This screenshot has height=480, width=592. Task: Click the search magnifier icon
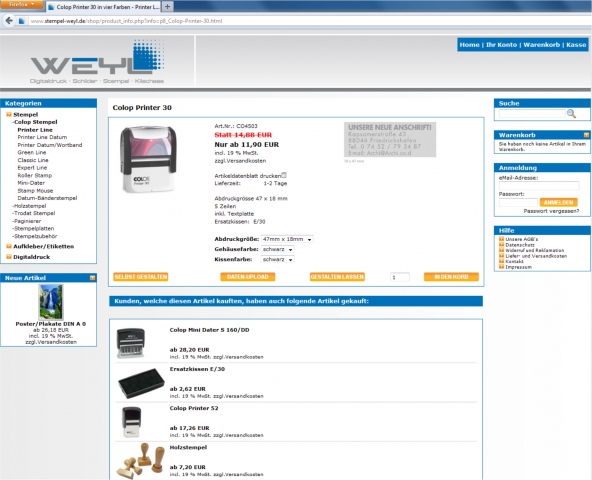571,114
